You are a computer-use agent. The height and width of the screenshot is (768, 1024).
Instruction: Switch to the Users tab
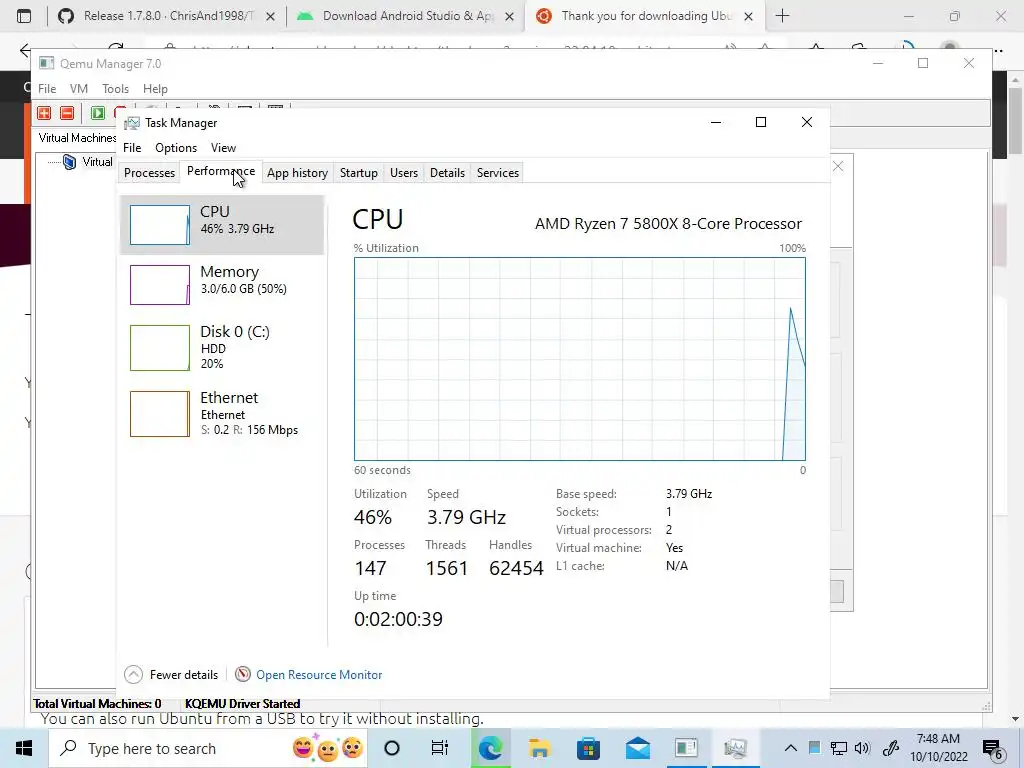(404, 173)
